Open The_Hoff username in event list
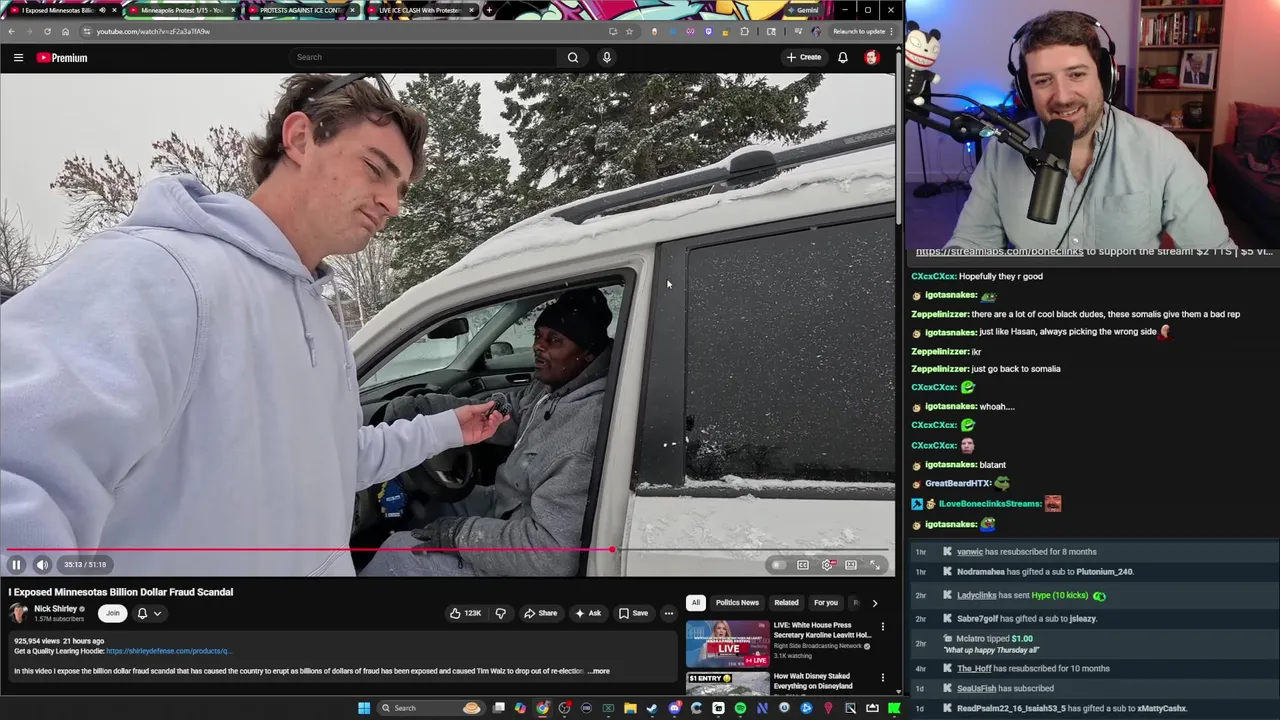 point(975,668)
